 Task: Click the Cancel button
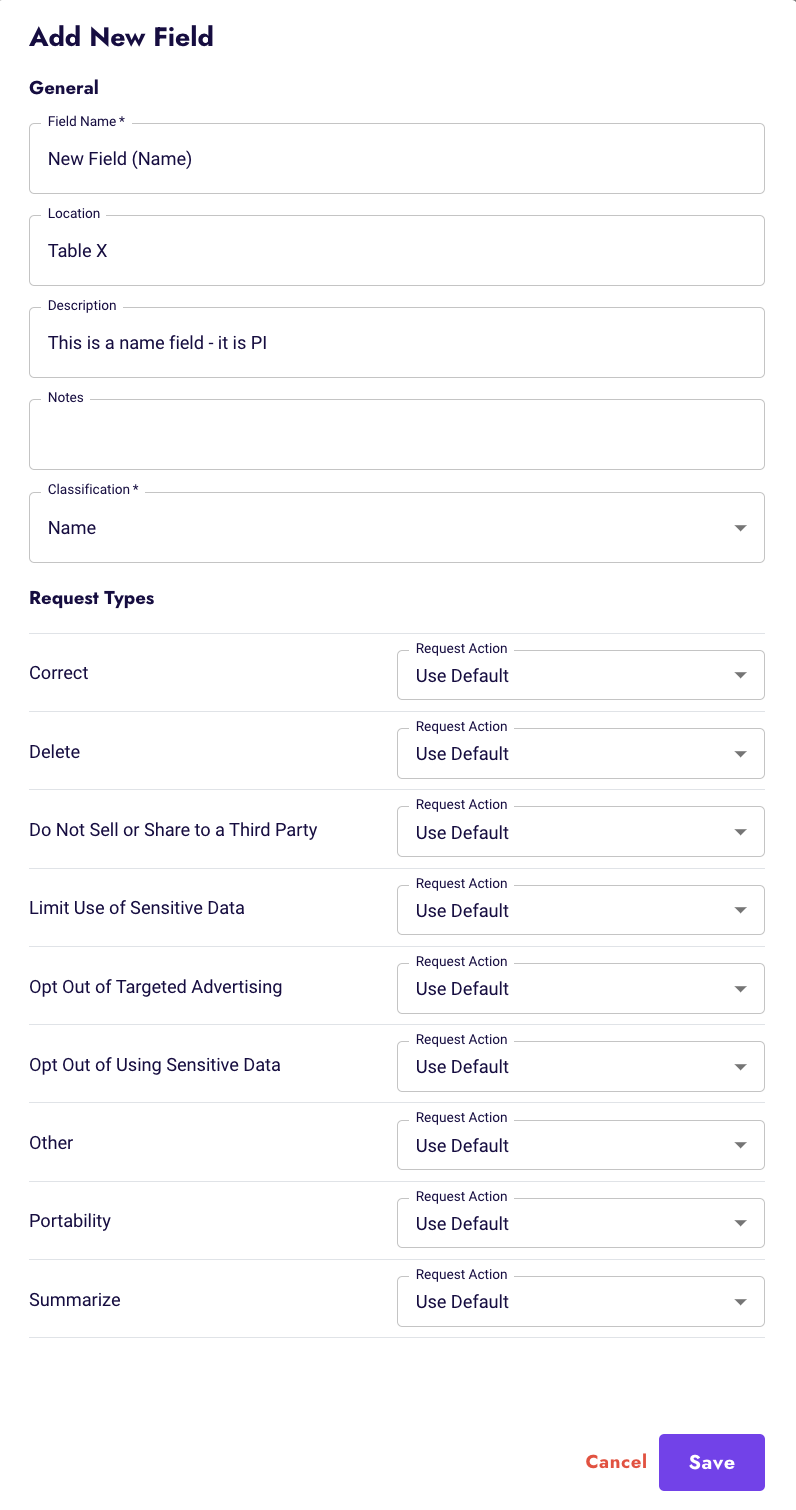pyautogui.click(x=616, y=1462)
